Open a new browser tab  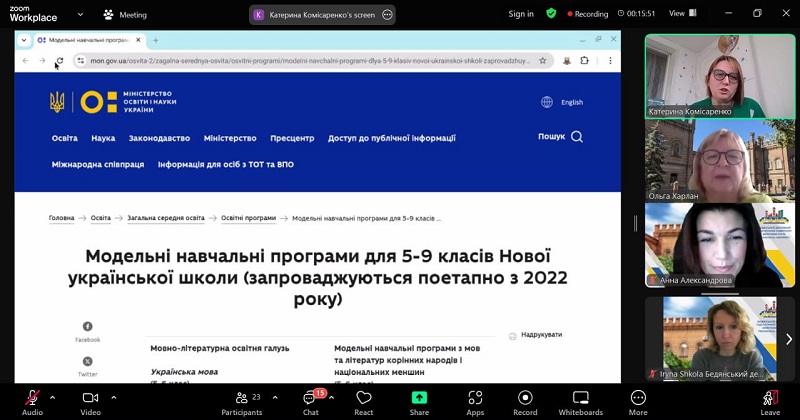pos(156,40)
